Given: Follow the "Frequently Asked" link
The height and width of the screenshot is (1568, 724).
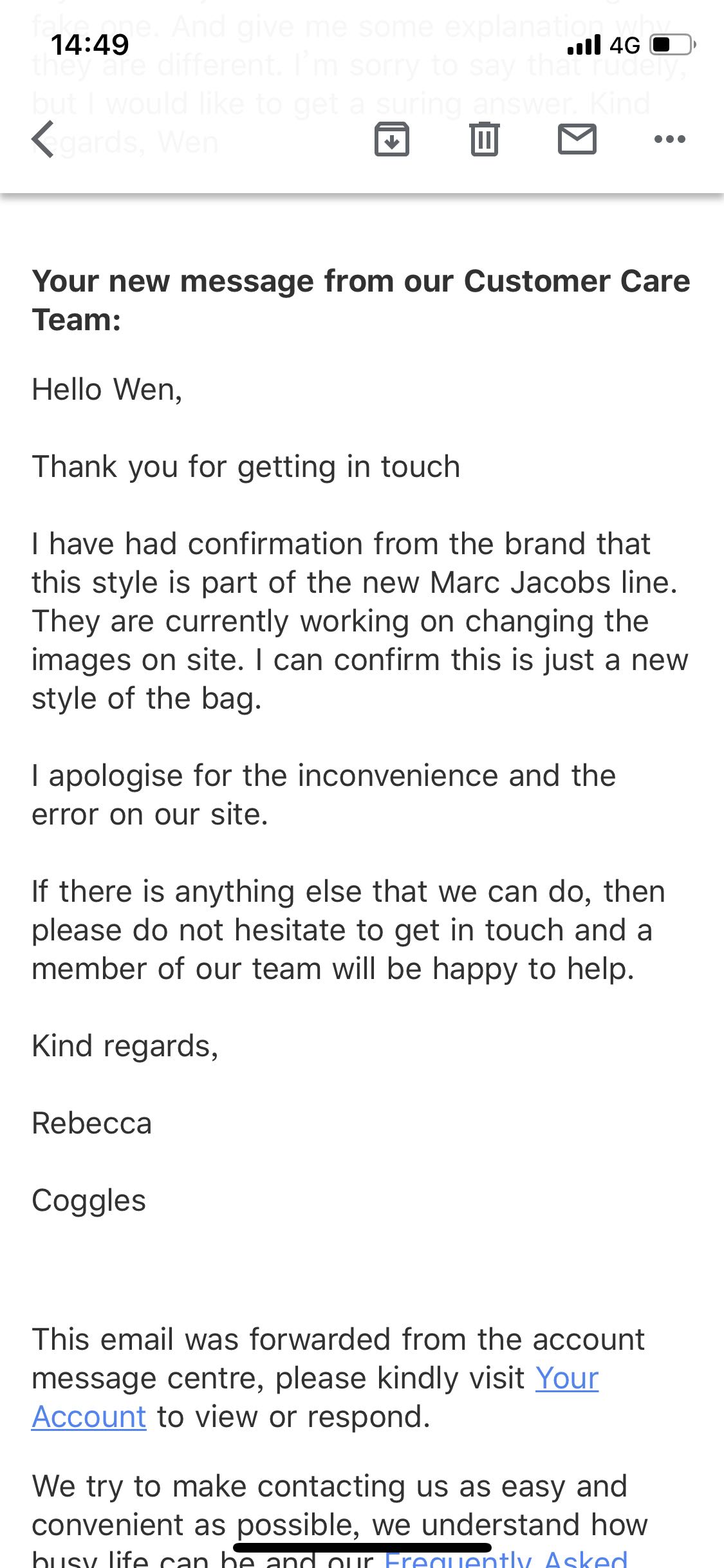Looking at the screenshot, I should coord(506,1559).
